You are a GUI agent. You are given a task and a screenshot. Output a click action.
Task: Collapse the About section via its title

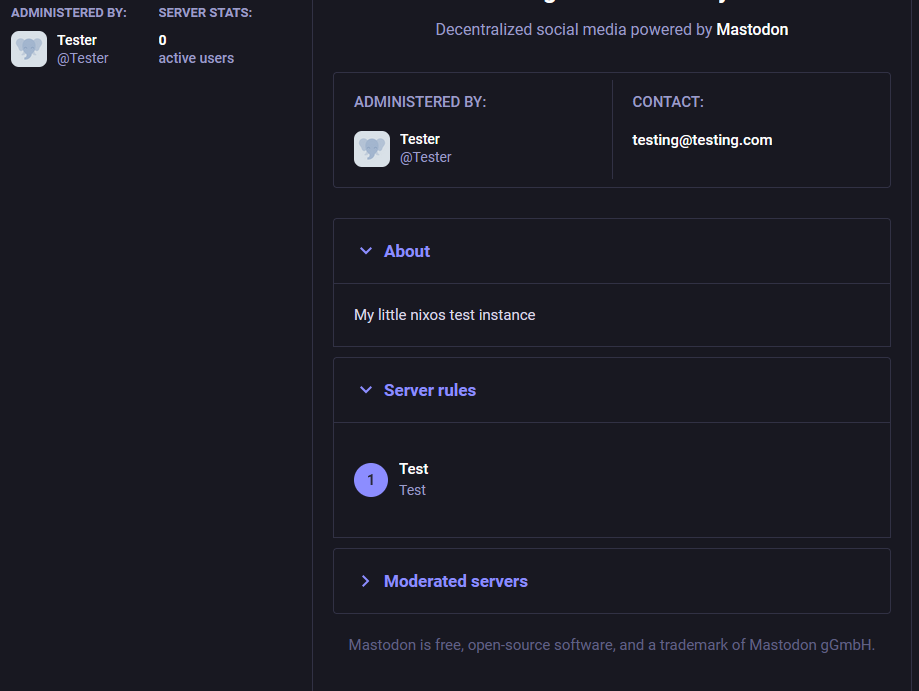point(407,251)
